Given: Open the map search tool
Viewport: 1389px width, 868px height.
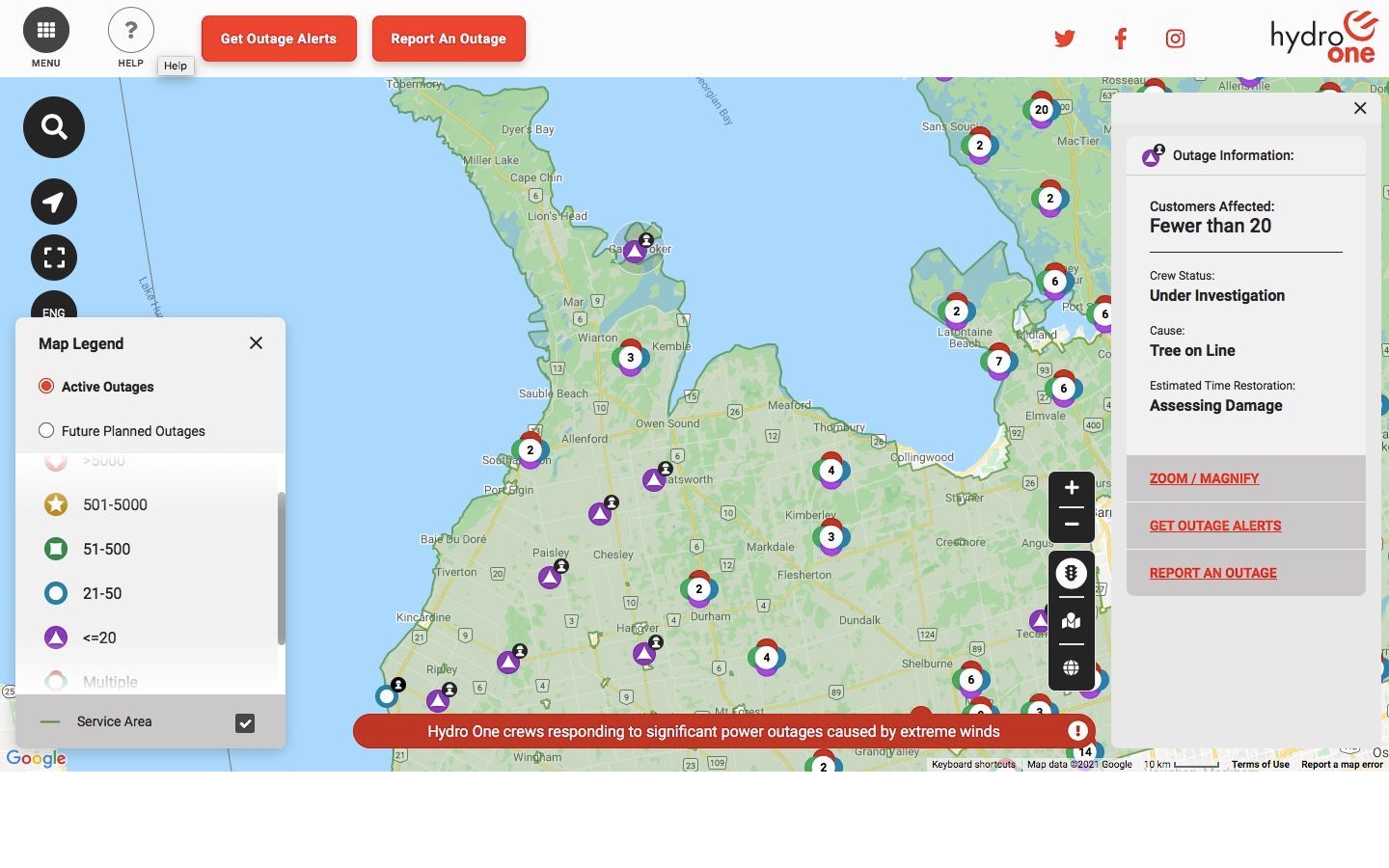Looking at the screenshot, I should (x=54, y=127).
